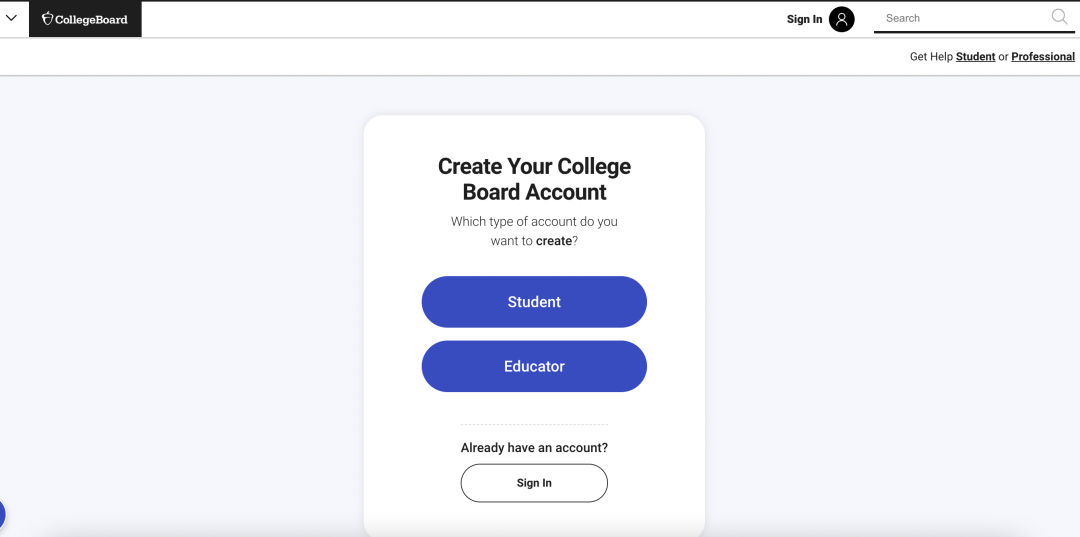
Task: Click the dashed divider line in card
Action: click(534, 425)
